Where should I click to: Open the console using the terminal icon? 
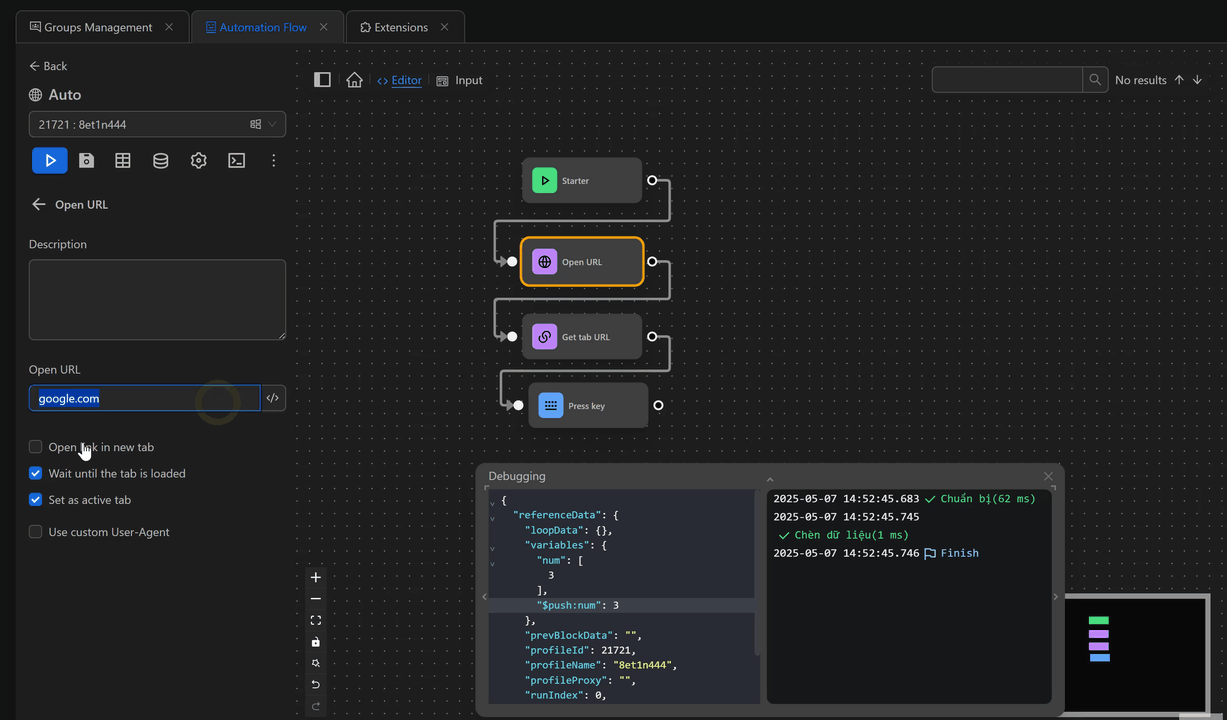pyautogui.click(x=236, y=160)
